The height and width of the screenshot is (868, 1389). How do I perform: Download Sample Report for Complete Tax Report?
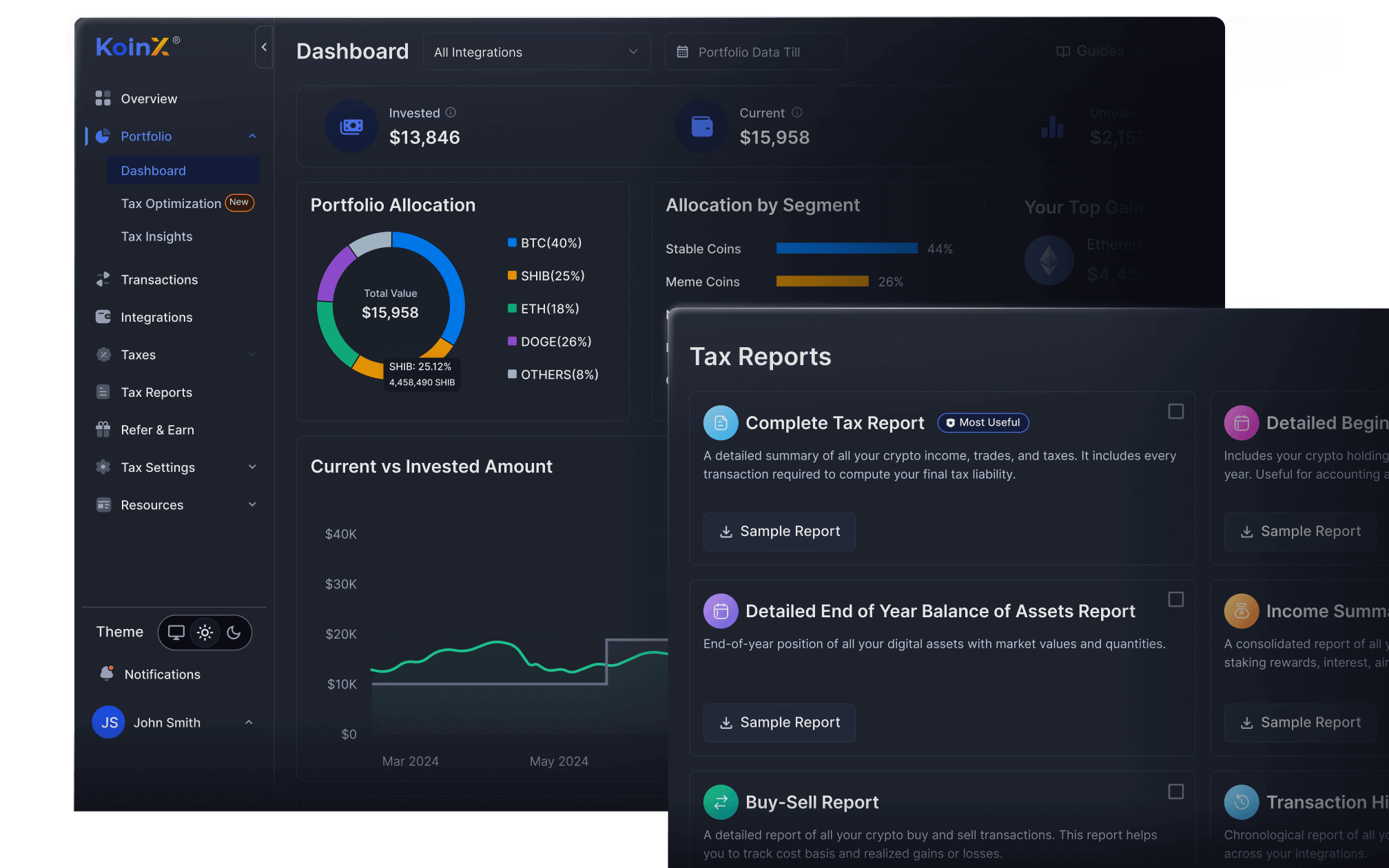[779, 531]
